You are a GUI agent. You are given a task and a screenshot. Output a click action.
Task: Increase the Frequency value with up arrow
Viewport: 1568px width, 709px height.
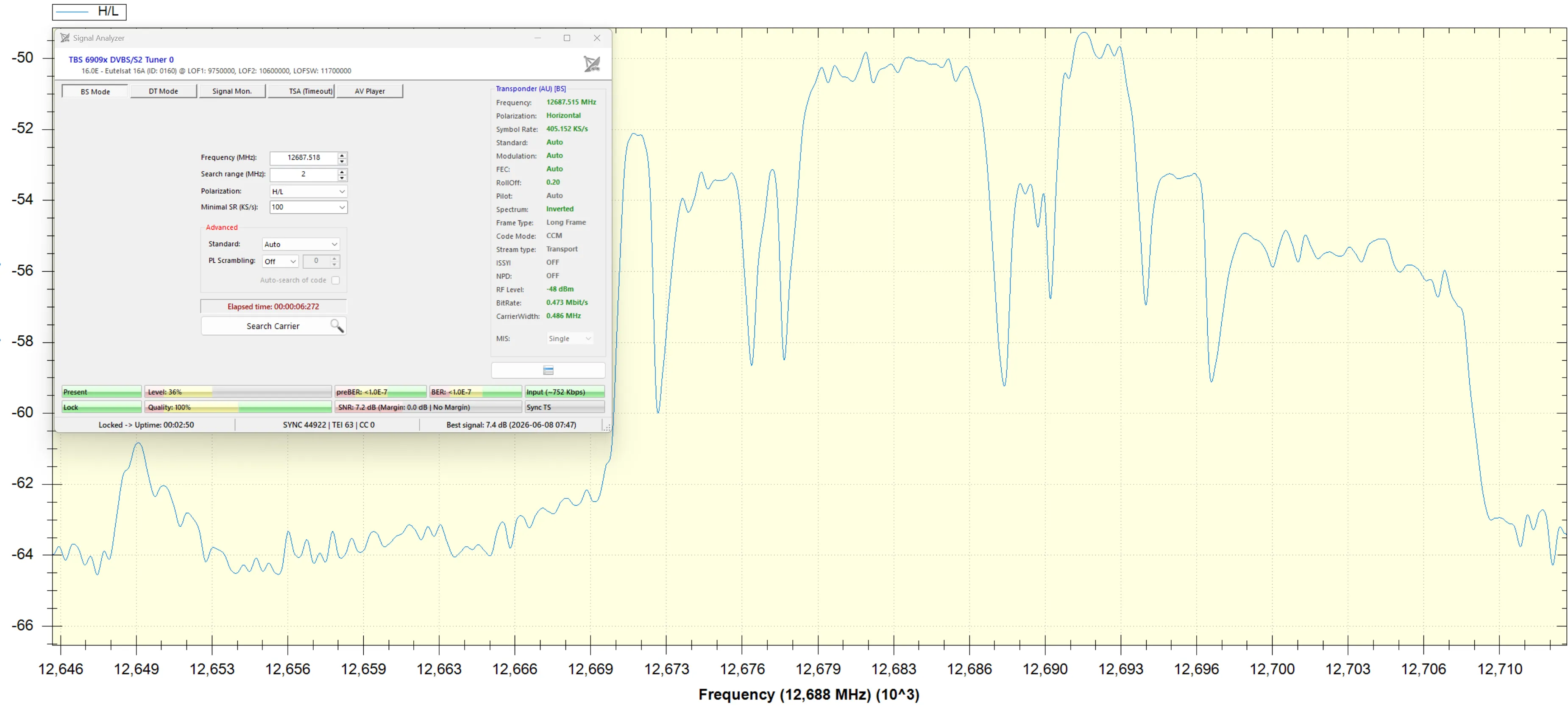(x=342, y=155)
